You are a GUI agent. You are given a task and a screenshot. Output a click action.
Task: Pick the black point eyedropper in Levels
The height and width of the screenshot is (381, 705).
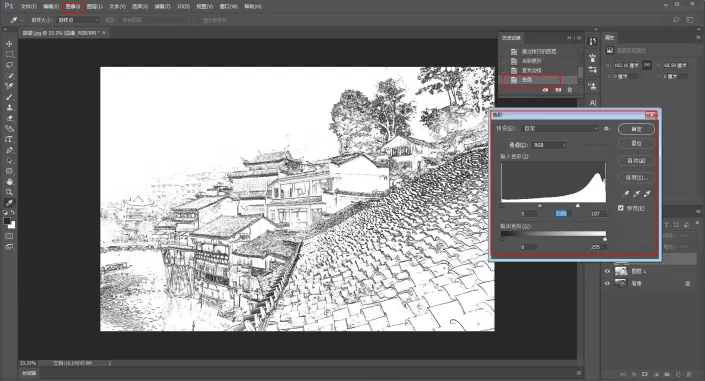click(625, 194)
